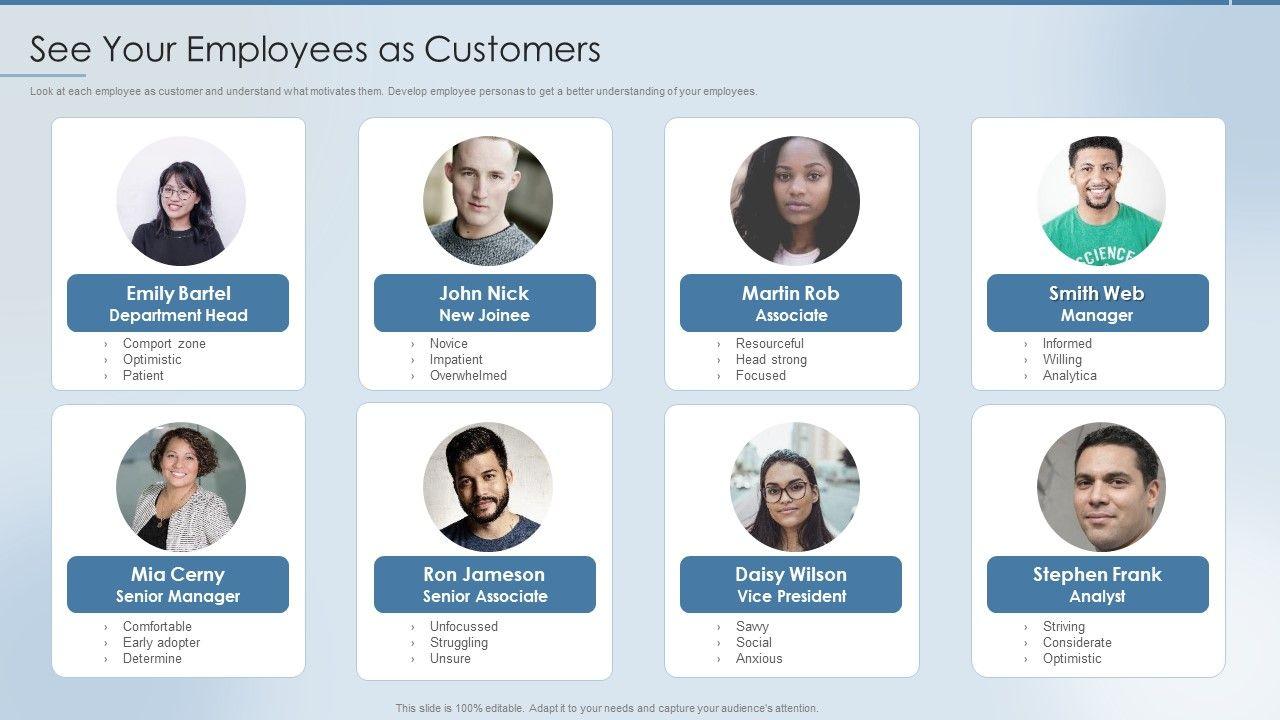Select the "Unsure" trait
The width and height of the screenshot is (1280, 720).
450,658
